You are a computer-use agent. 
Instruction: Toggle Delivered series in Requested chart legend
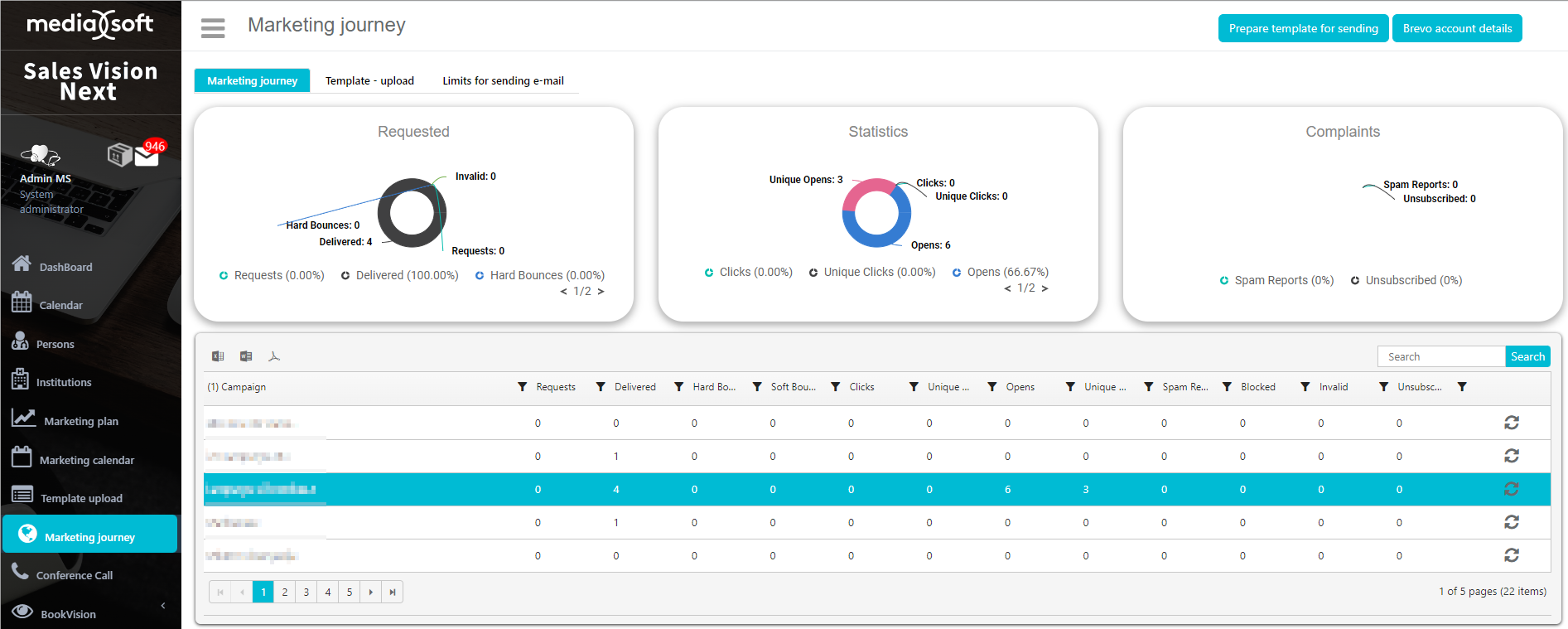pos(399,275)
